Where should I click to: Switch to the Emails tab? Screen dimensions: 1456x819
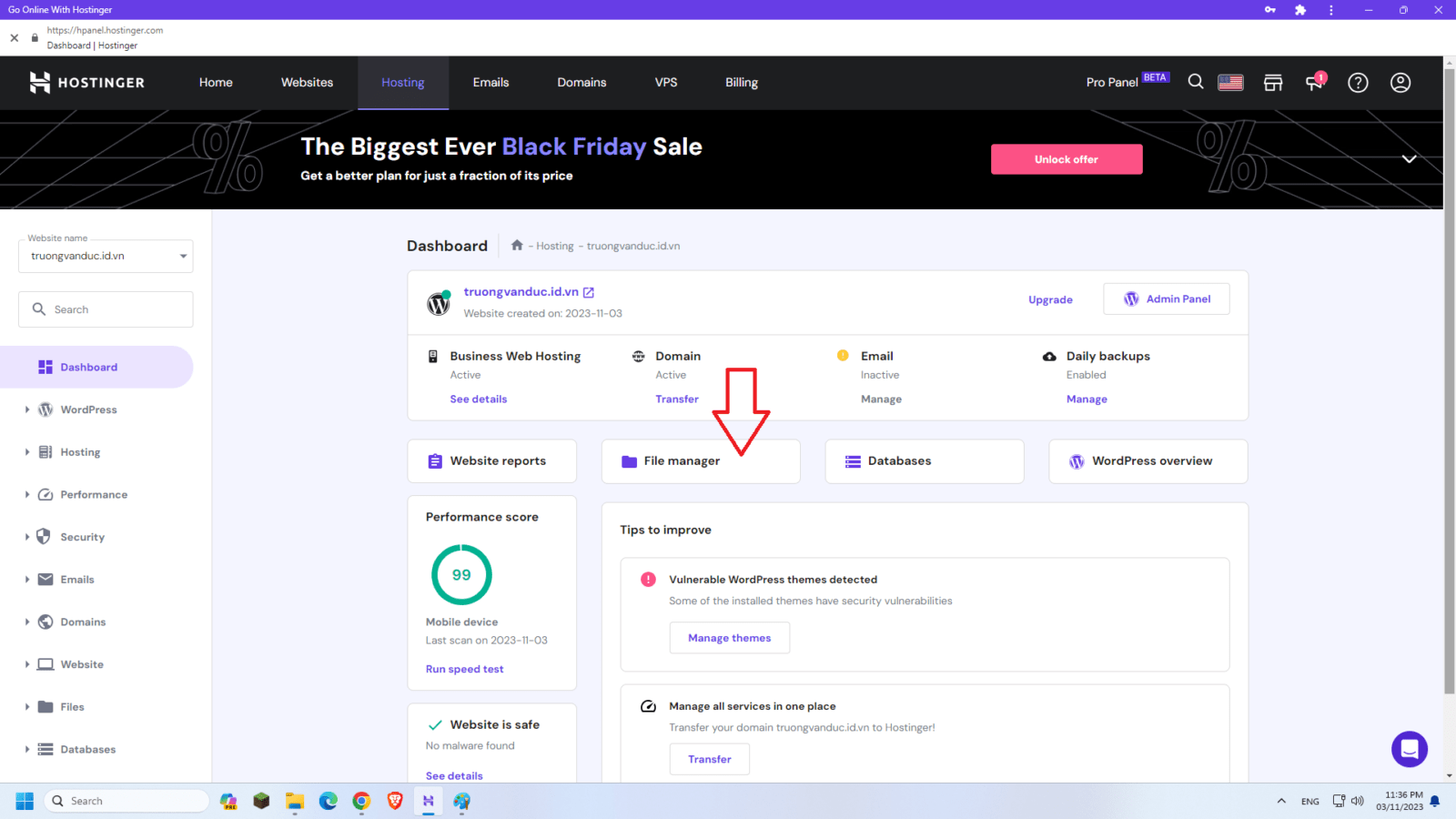click(x=490, y=82)
